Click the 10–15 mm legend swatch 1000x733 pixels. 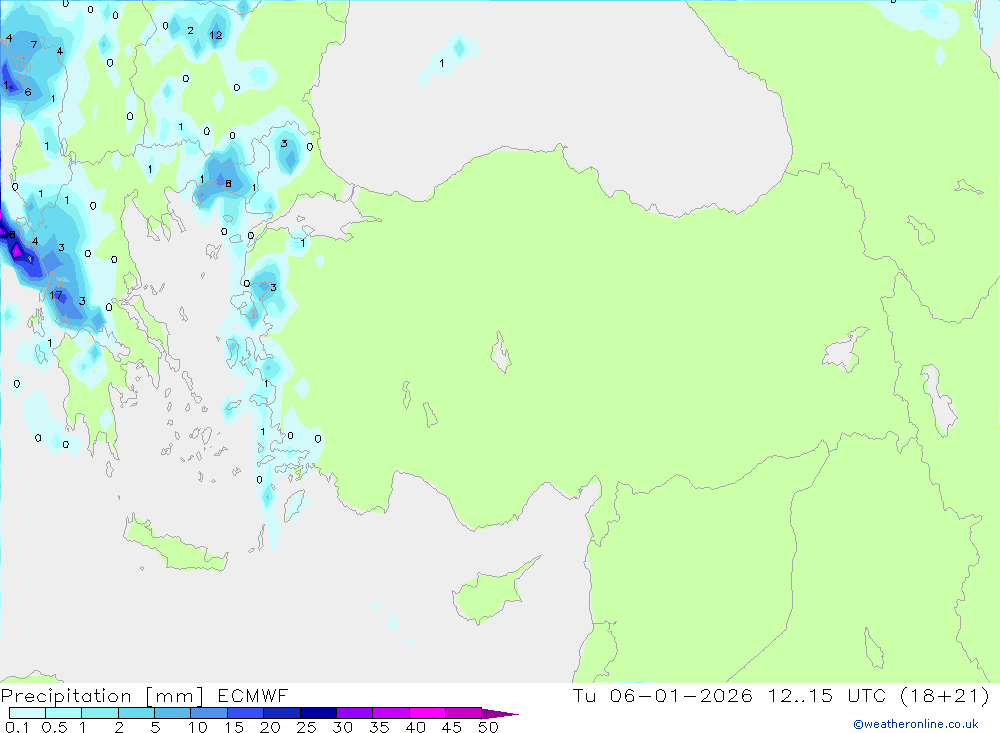coord(209,713)
